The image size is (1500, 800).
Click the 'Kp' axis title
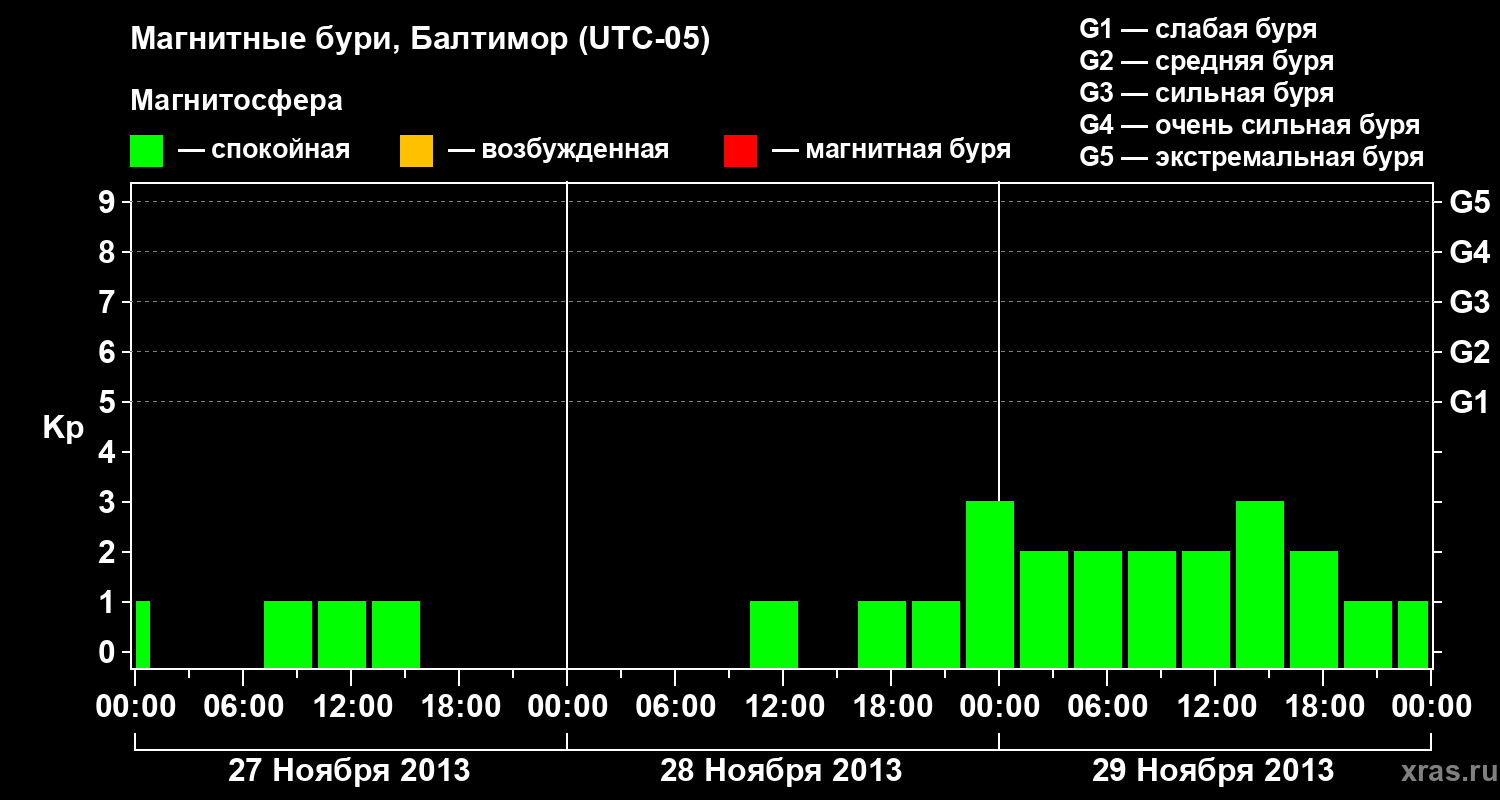pyautogui.click(x=63, y=428)
